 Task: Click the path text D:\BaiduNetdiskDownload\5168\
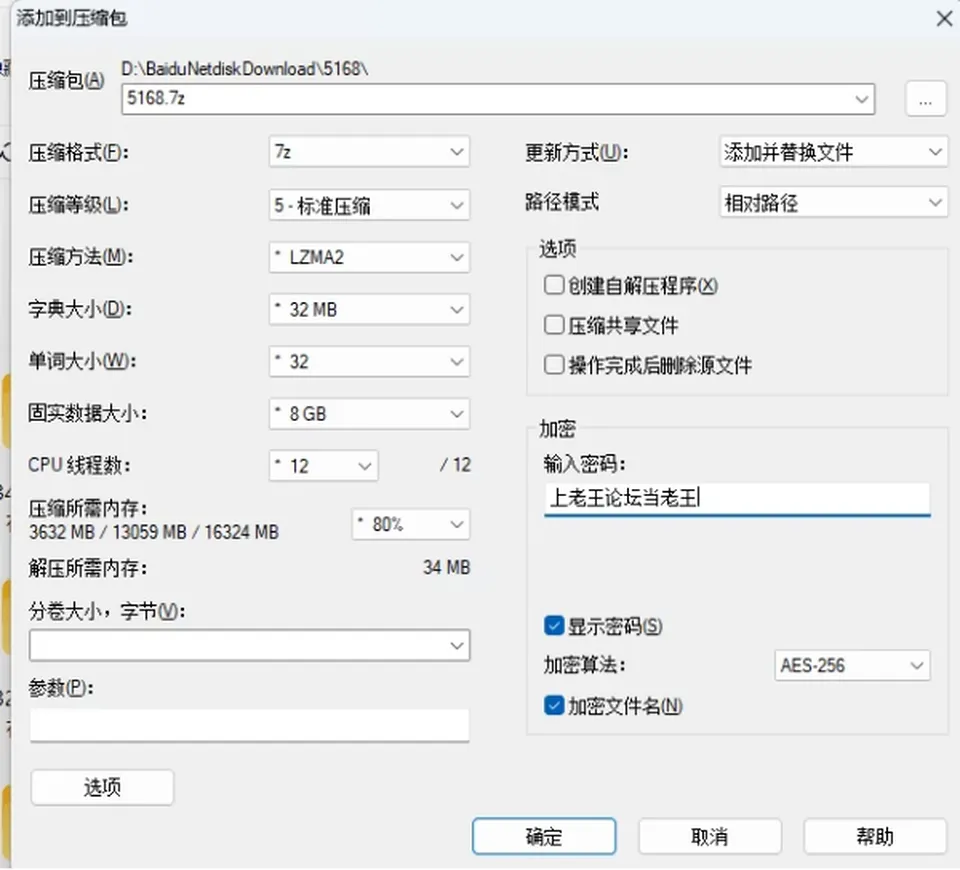click(245, 69)
